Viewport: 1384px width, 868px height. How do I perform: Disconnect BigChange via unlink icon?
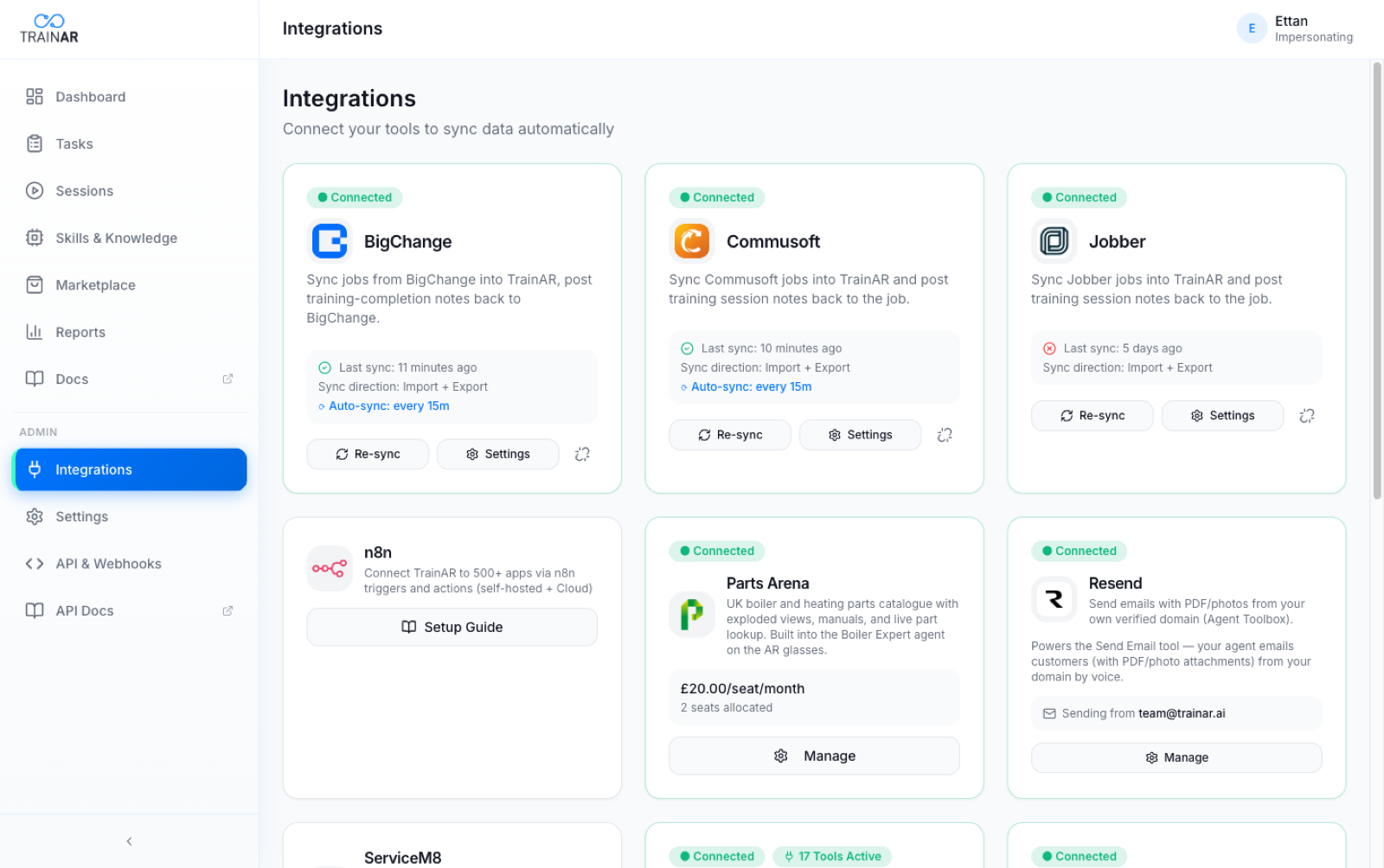tap(582, 454)
